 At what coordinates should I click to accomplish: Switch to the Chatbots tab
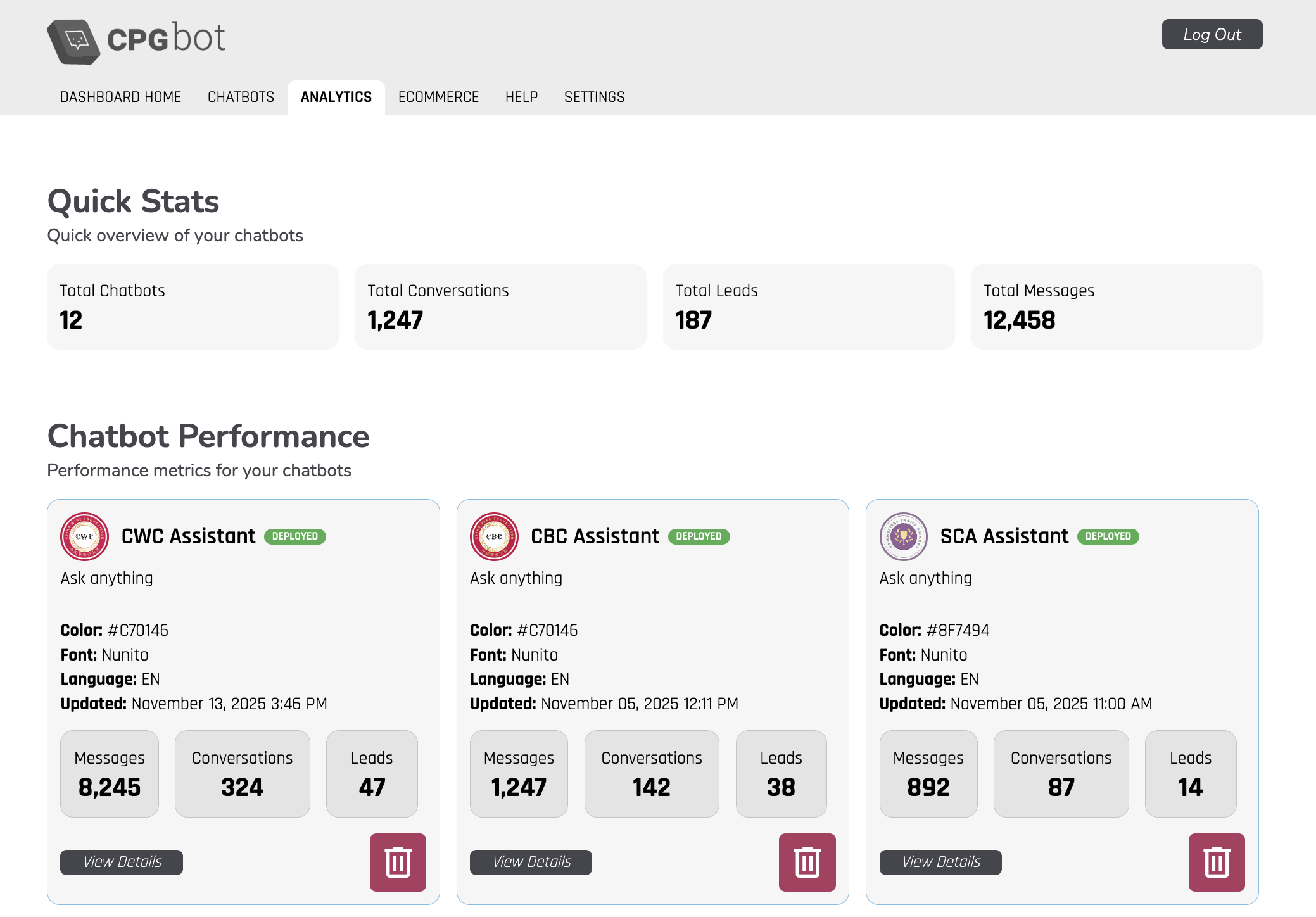pos(241,97)
